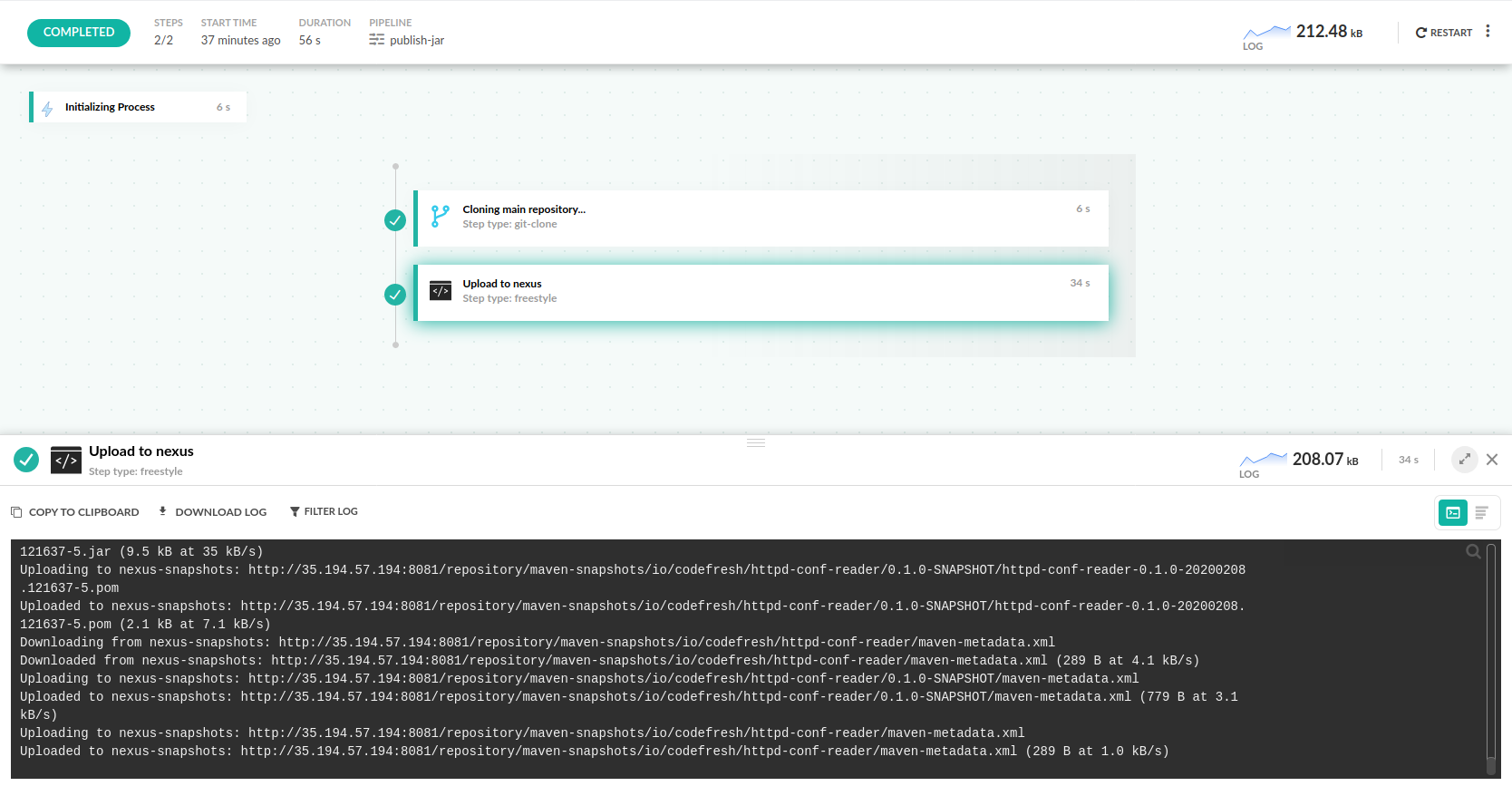Click the top log size graph icon
1512x786 pixels.
pos(1266,33)
